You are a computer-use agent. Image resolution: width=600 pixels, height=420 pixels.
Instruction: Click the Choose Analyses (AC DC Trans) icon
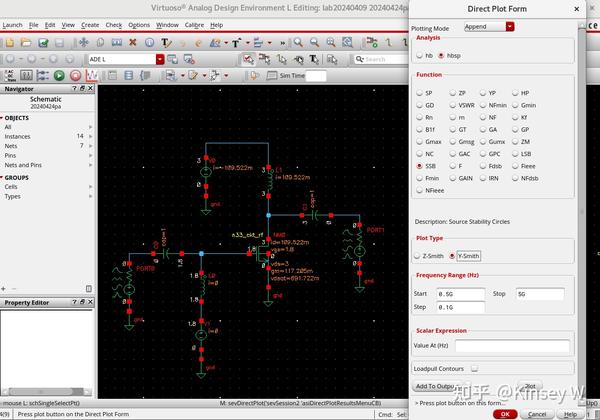coord(10,75)
